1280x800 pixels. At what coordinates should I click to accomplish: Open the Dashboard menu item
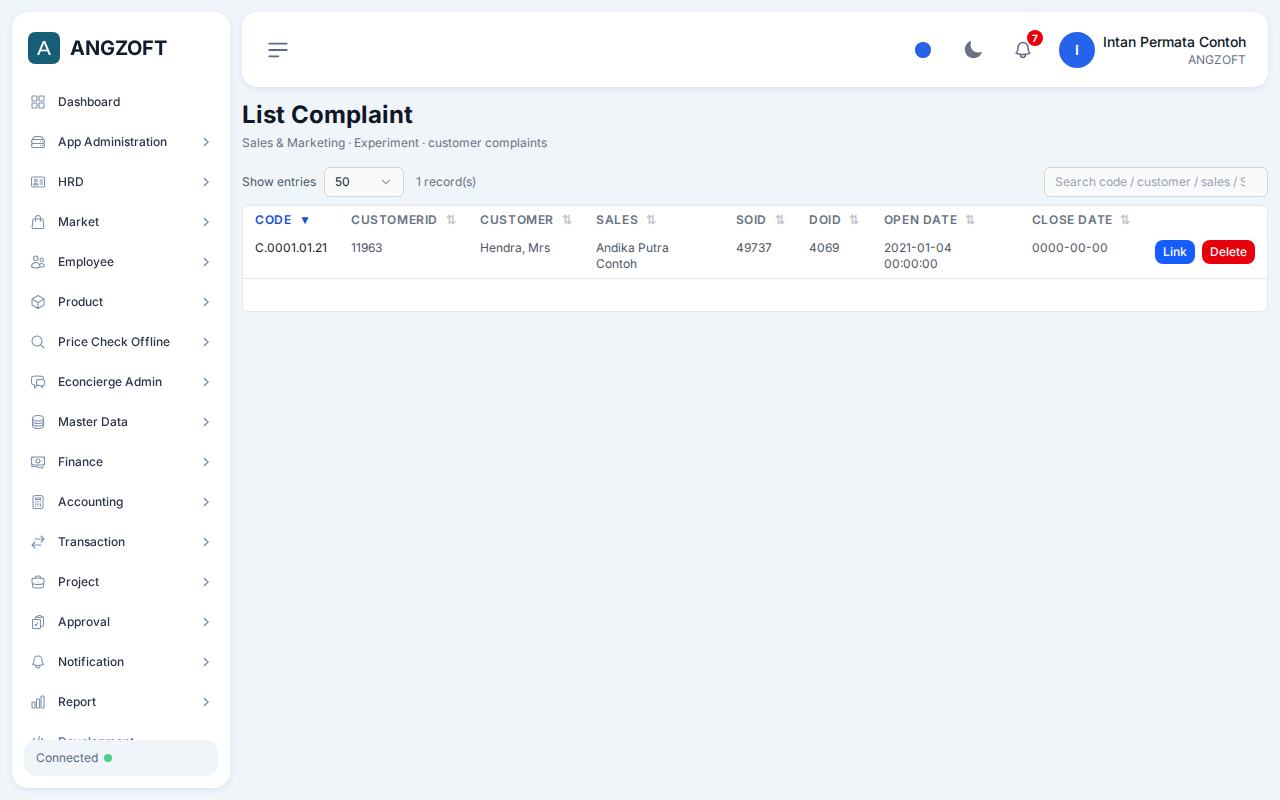pos(121,102)
